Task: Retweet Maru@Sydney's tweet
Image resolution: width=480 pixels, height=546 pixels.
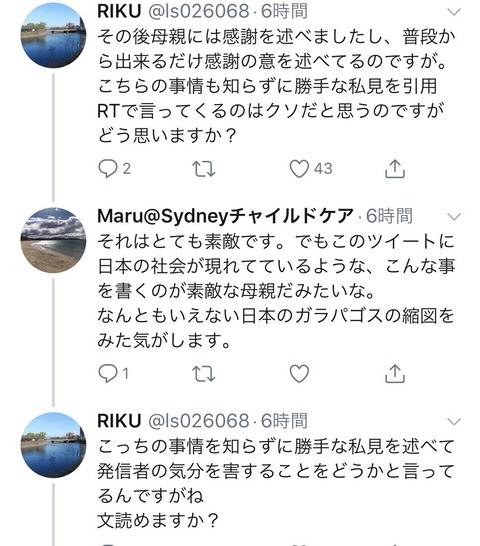Action: point(204,374)
